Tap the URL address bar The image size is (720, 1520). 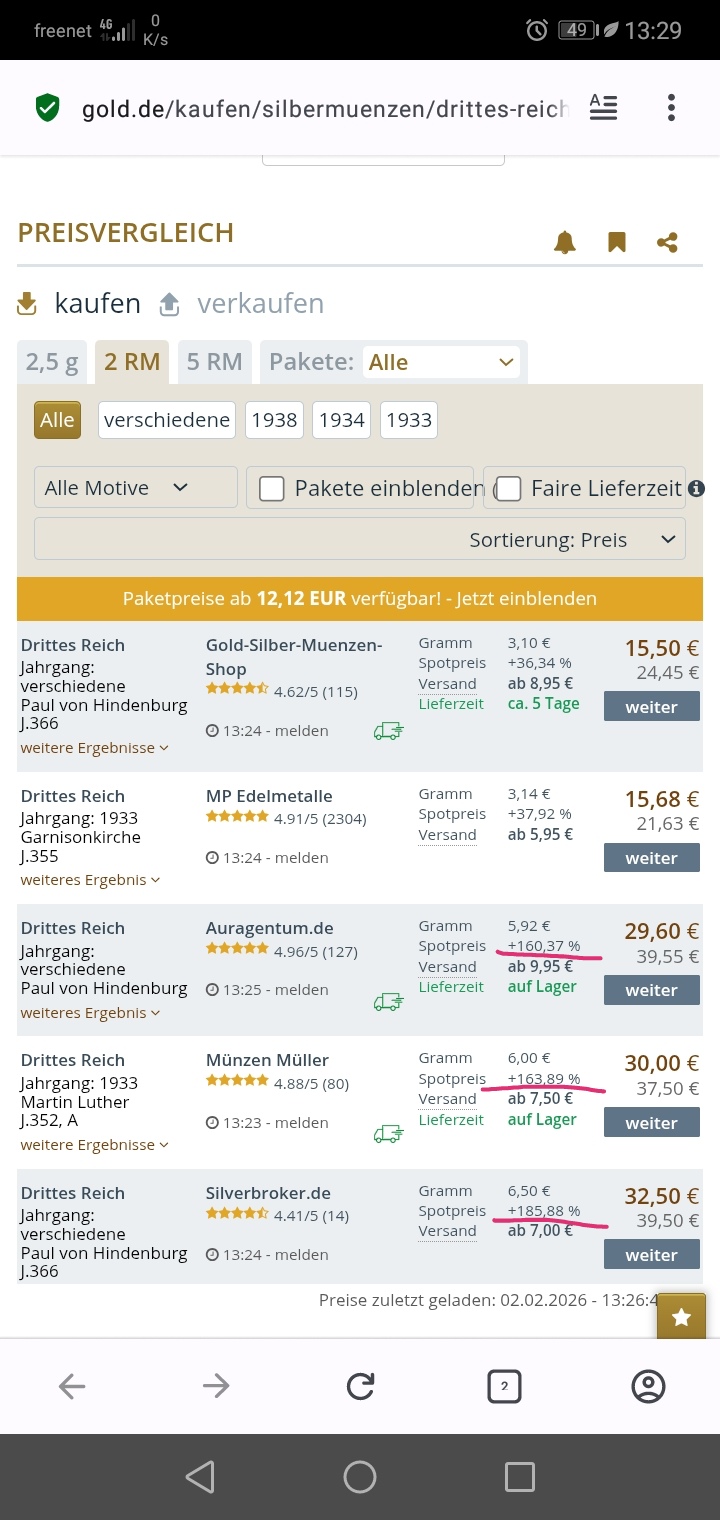[325, 108]
